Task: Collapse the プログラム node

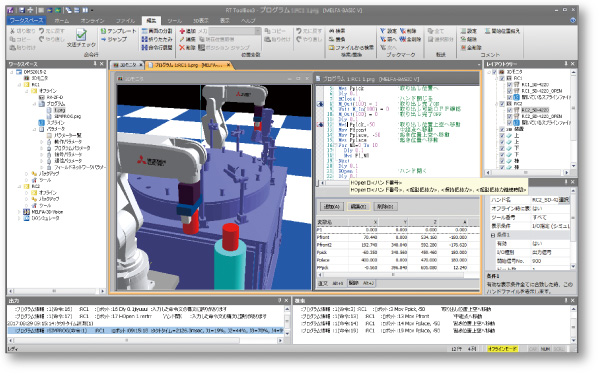Action: point(34,104)
